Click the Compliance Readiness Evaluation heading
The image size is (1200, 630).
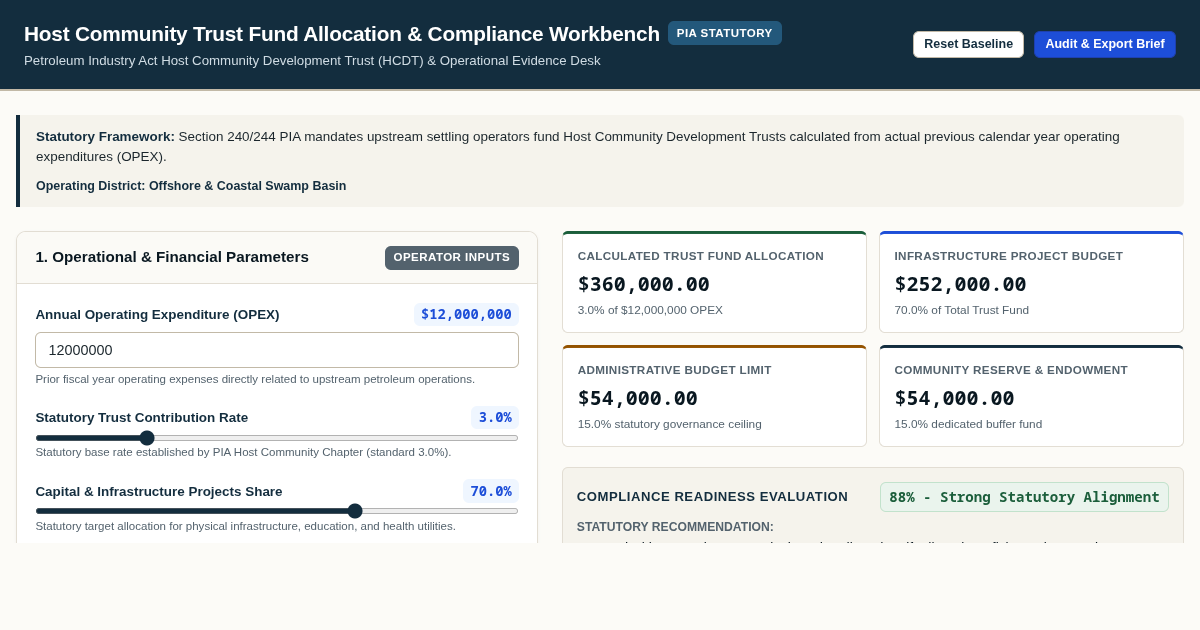point(712,497)
